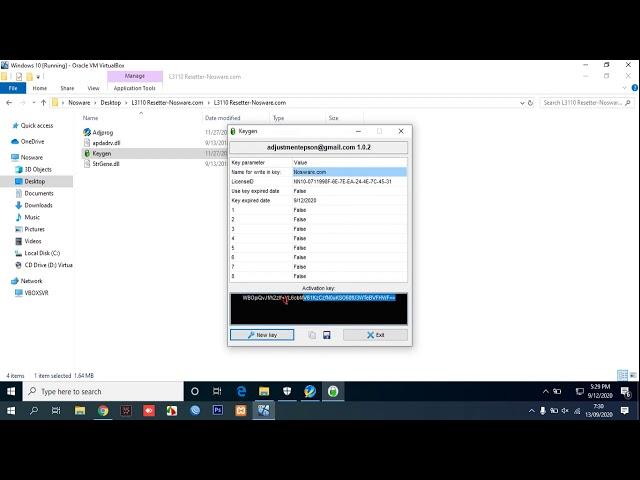
Task: Open the File tab in Explorer
Action: 13,88
